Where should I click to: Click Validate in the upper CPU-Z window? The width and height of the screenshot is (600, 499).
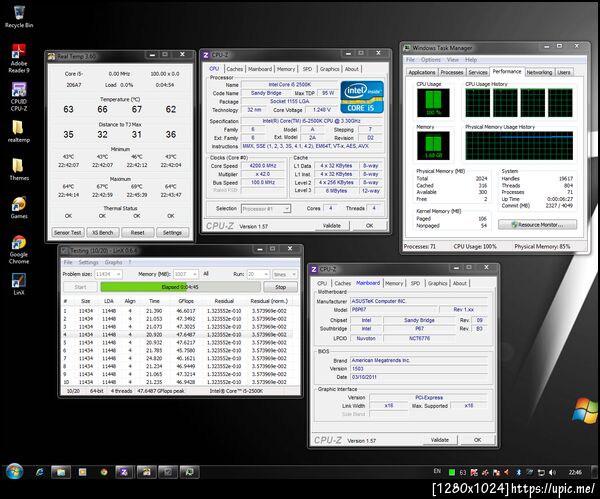pyautogui.click(x=332, y=226)
